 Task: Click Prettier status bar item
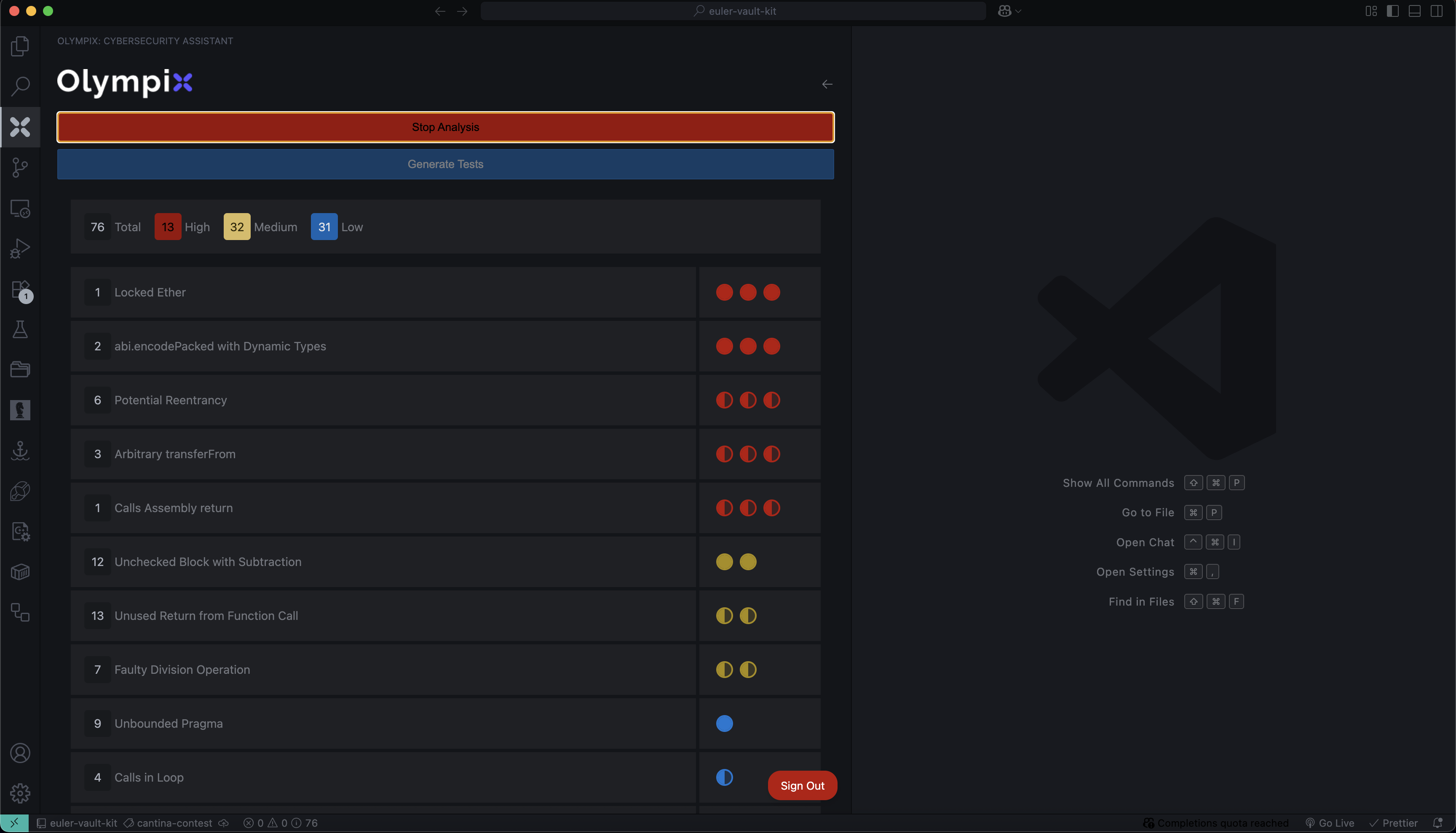click(x=1394, y=823)
